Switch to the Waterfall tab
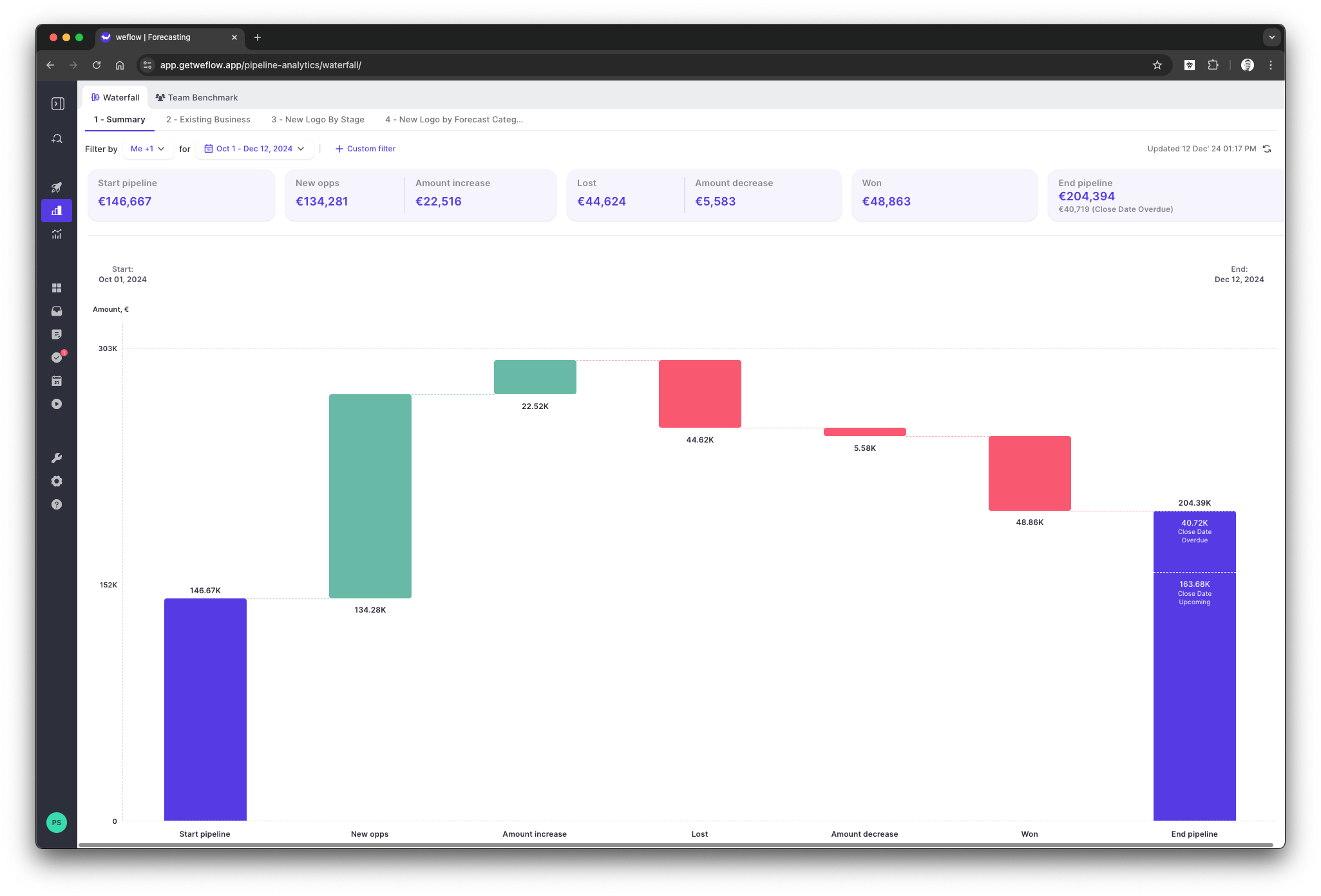The height and width of the screenshot is (896, 1321). tap(115, 97)
